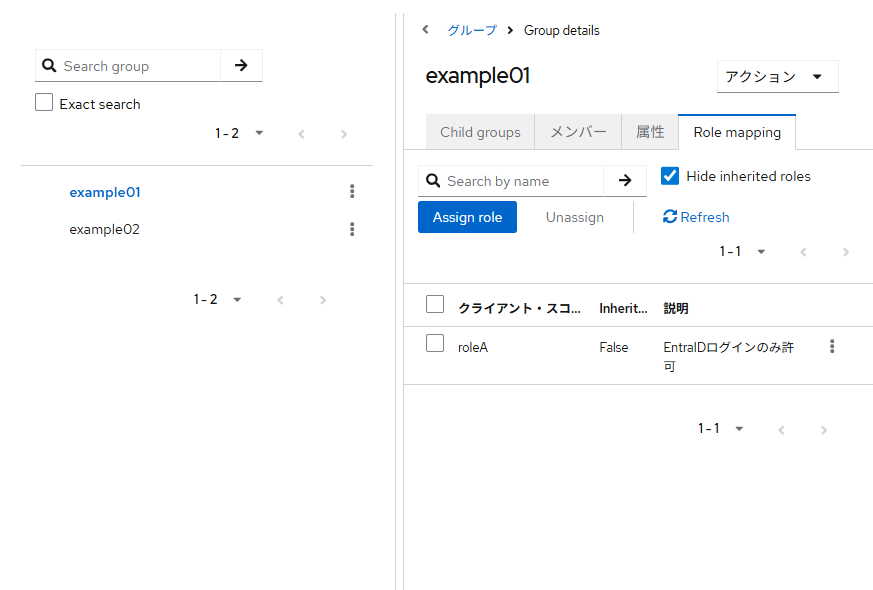This screenshot has height=590, width=873.
Task: Go to next page in bottom group pagination
Action: coord(323,301)
